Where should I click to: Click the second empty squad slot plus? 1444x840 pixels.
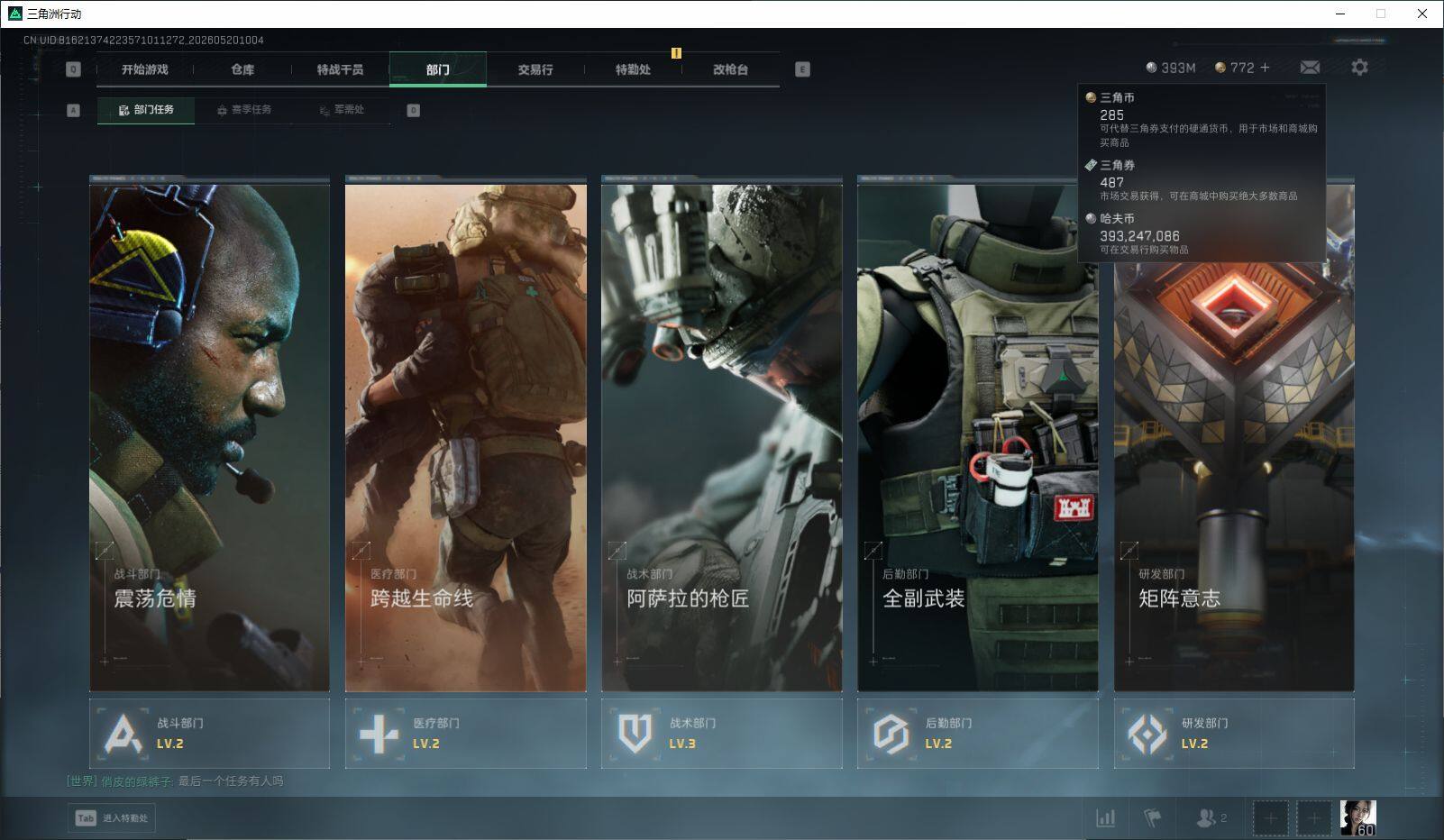click(1314, 818)
